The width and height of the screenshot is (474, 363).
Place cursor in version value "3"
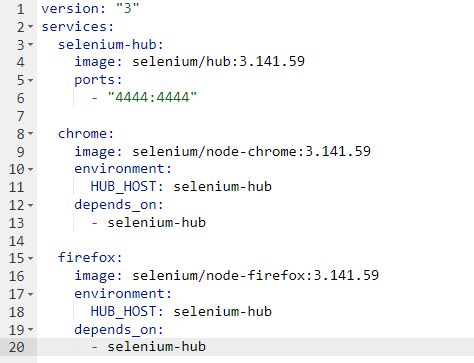128,8
